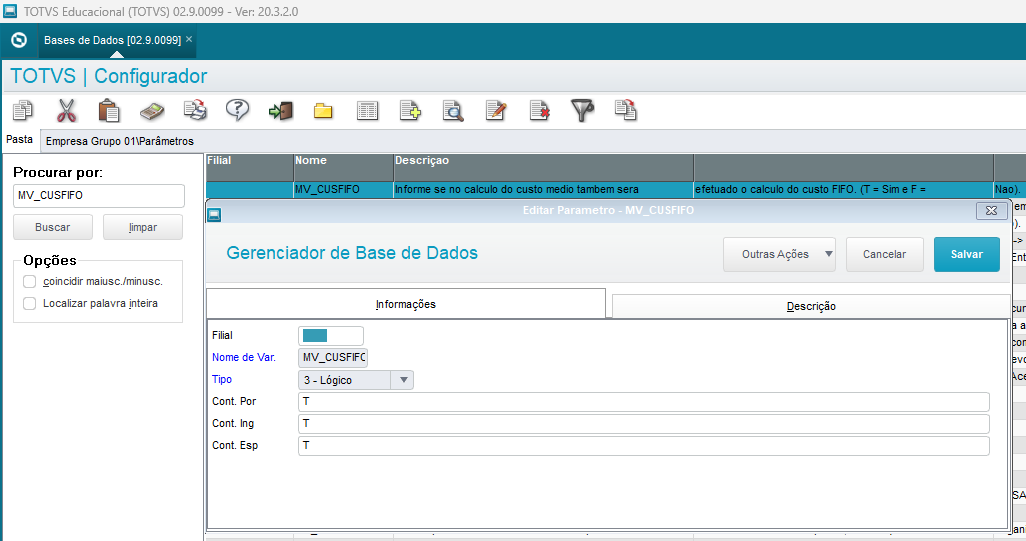Image resolution: width=1026 pixels, height=541 pixels.
Task: Click the Filial column header
Action: (249, 167)
